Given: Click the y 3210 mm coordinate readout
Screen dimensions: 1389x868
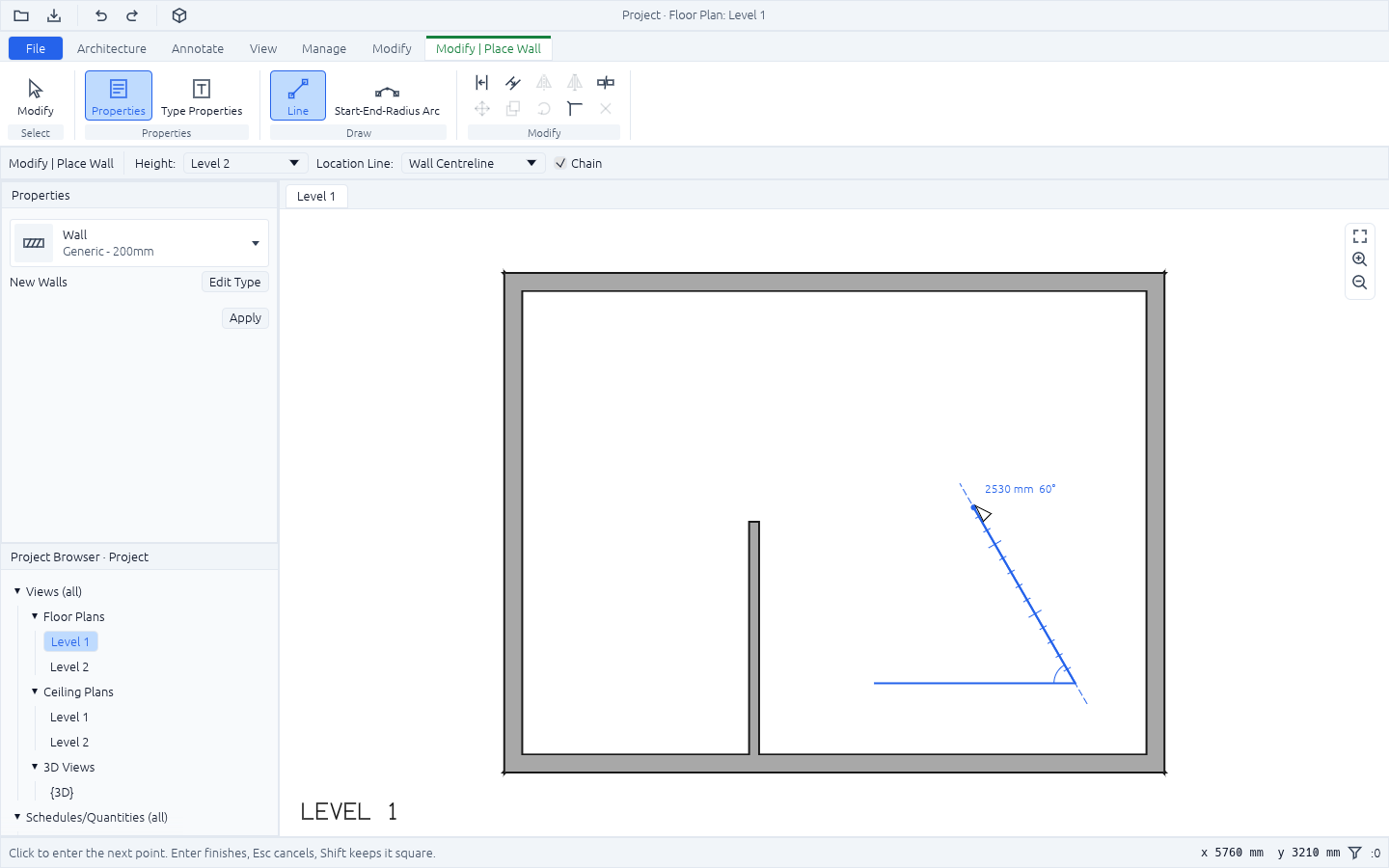Looking at the screenshot, I should click(1309, 853).
